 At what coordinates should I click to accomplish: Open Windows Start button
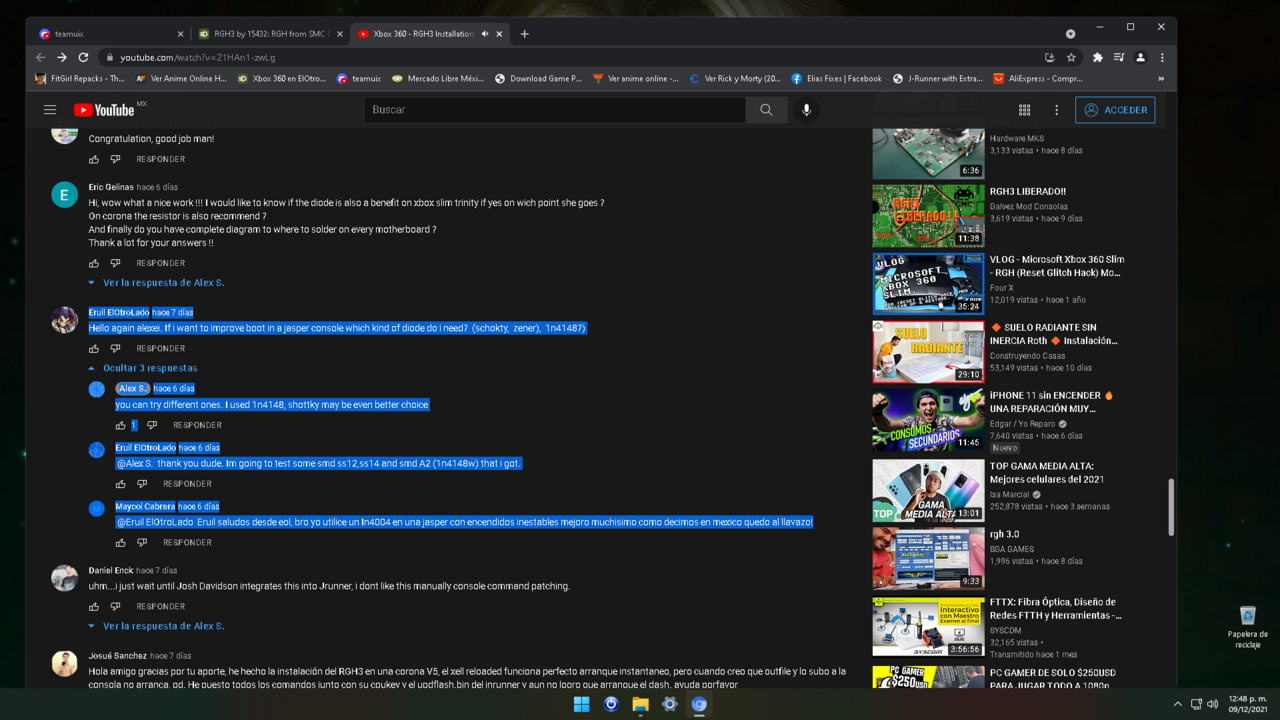tap(581, 704)
